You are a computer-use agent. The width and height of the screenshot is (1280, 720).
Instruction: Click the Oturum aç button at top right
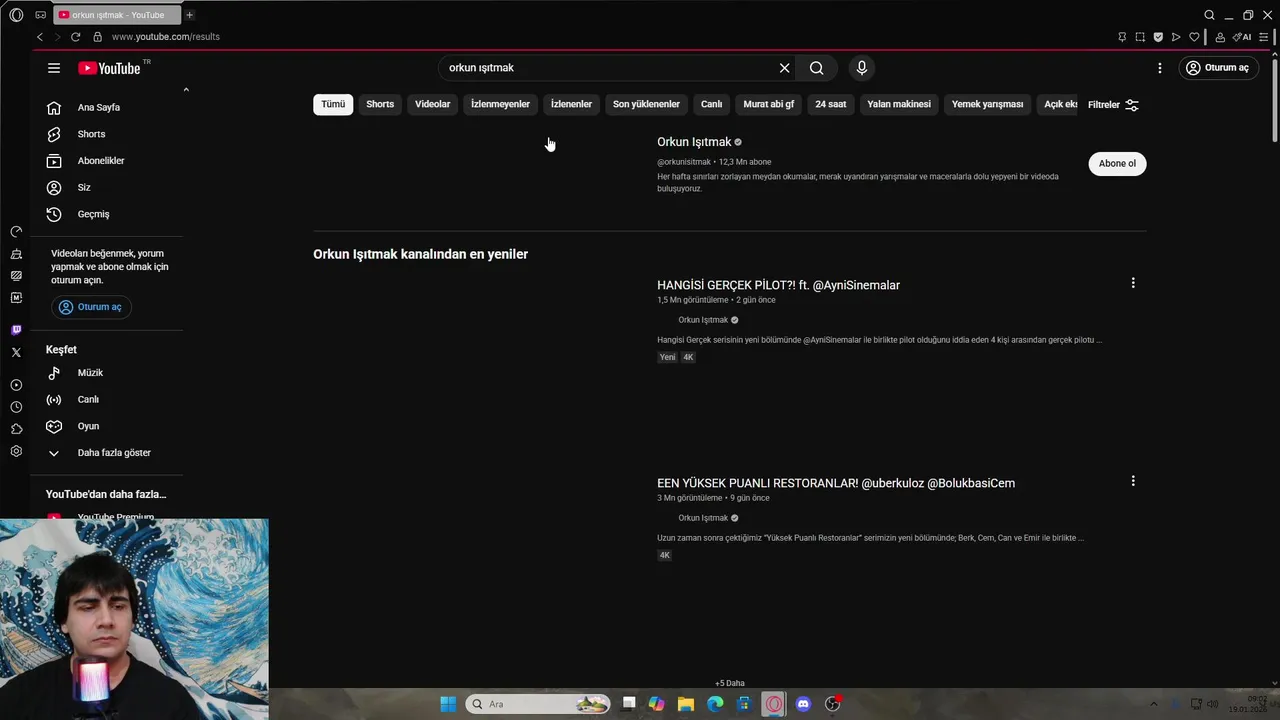tap(1217, 68)
